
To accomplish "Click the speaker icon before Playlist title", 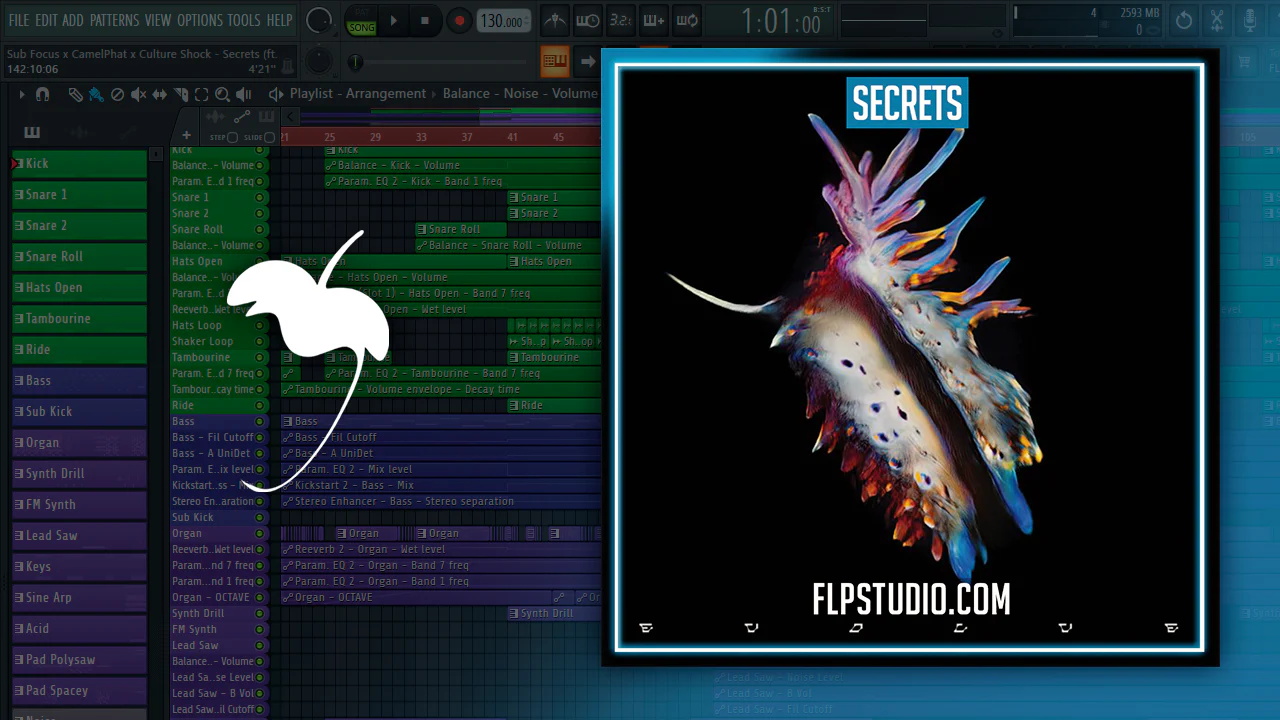I will (276, 94).
